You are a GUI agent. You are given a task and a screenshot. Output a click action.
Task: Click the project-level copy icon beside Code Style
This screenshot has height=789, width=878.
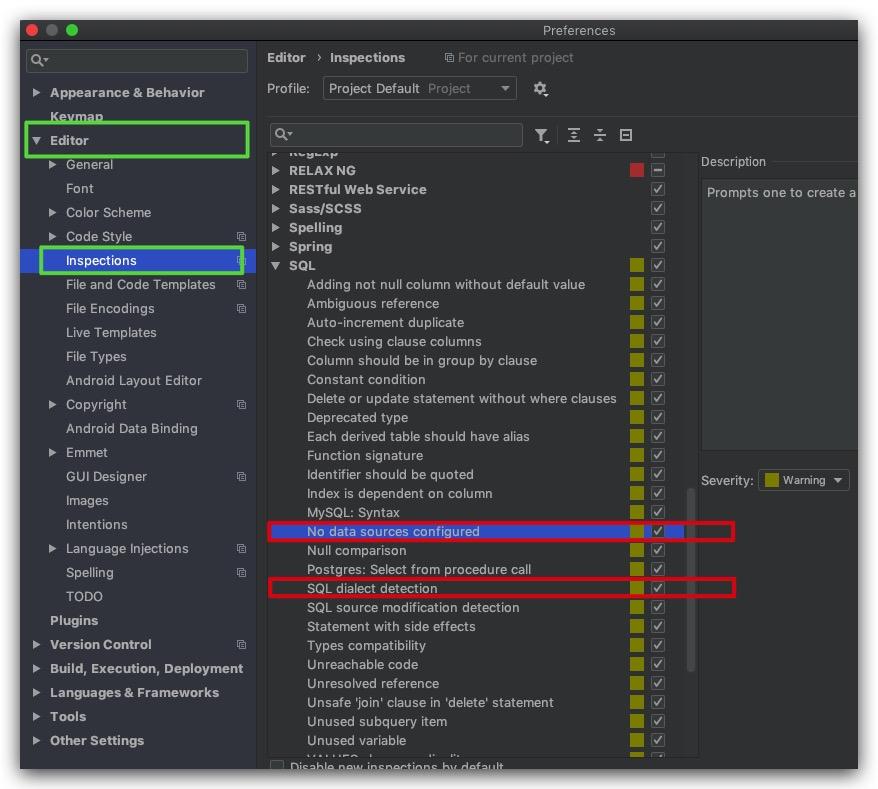241,236
